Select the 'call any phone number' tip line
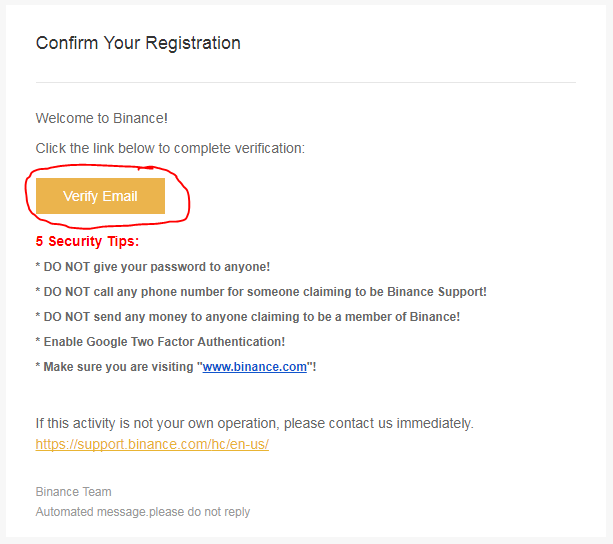The width and height of the screenshot is (613, 544). (261, 292)
